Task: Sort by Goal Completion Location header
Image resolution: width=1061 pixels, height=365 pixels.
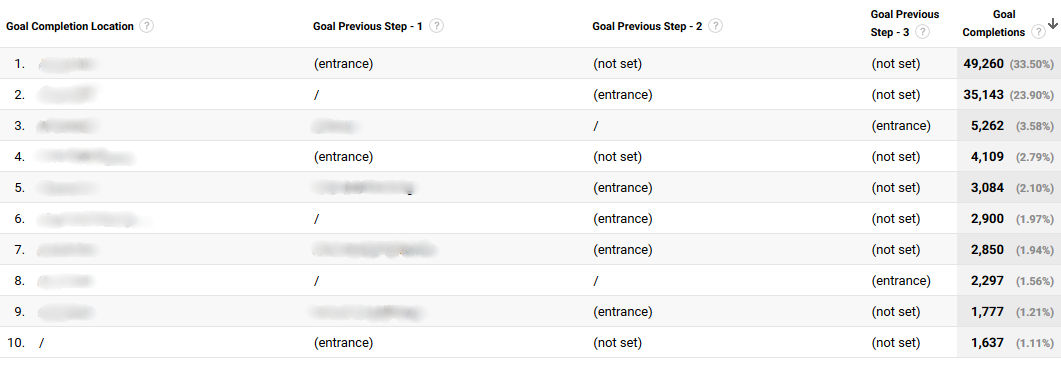Action: tap(70, 26)
